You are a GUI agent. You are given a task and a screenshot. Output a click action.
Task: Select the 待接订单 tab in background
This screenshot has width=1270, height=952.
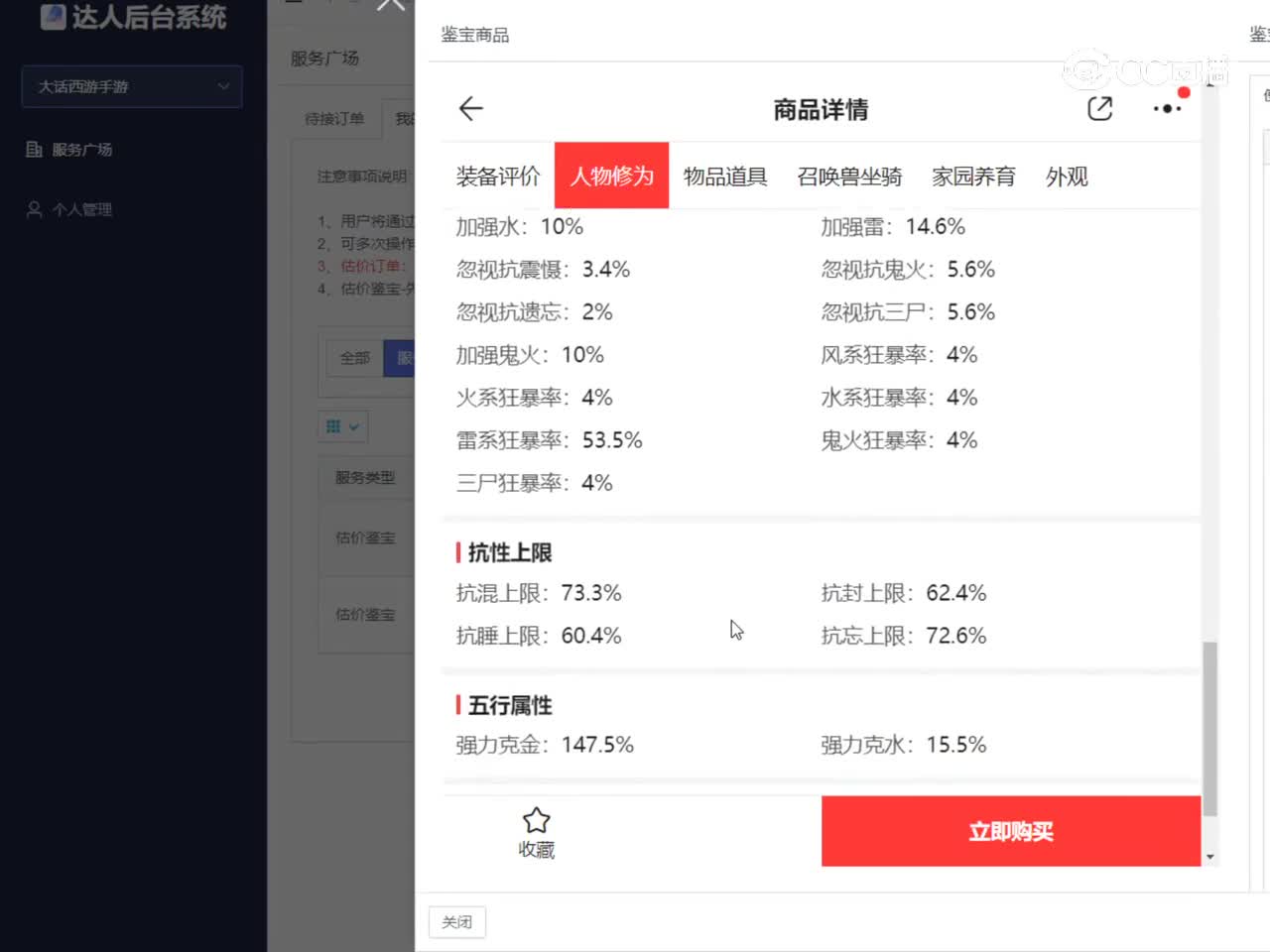[x=334, y=119]
